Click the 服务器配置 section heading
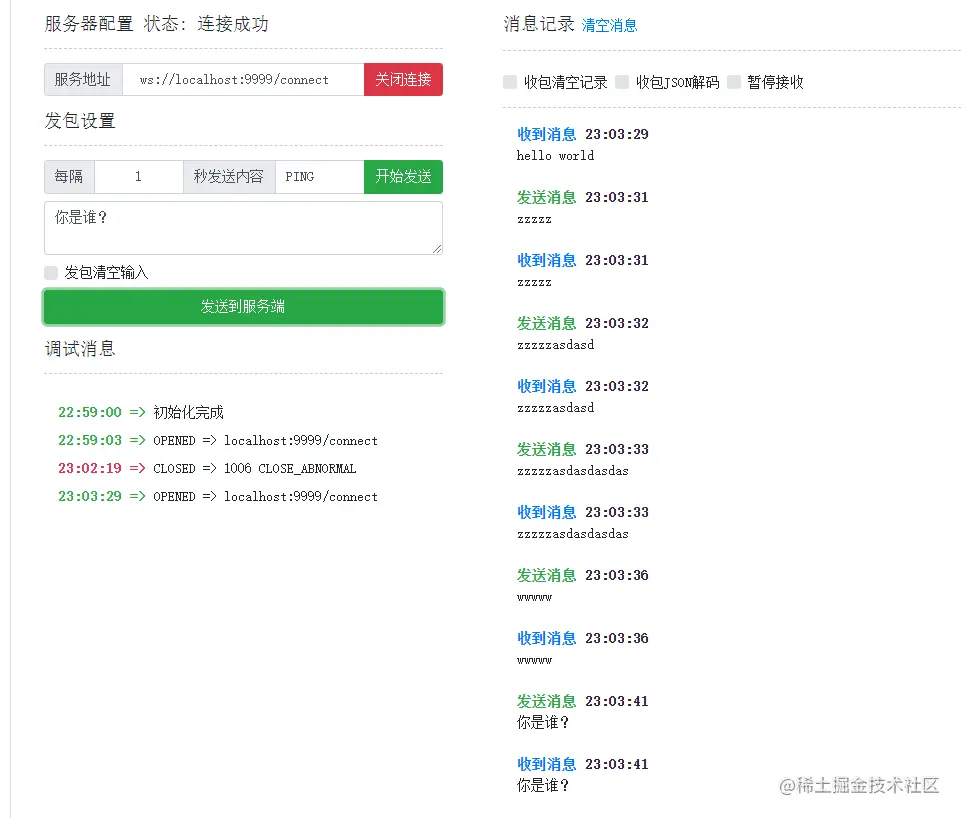 tap(89, 24)
